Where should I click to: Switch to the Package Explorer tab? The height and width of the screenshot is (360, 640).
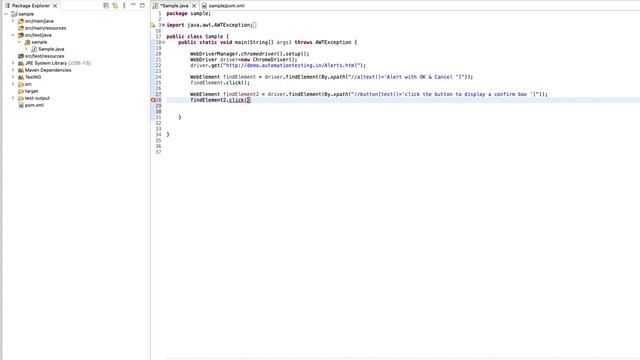(x=31, y=6)
